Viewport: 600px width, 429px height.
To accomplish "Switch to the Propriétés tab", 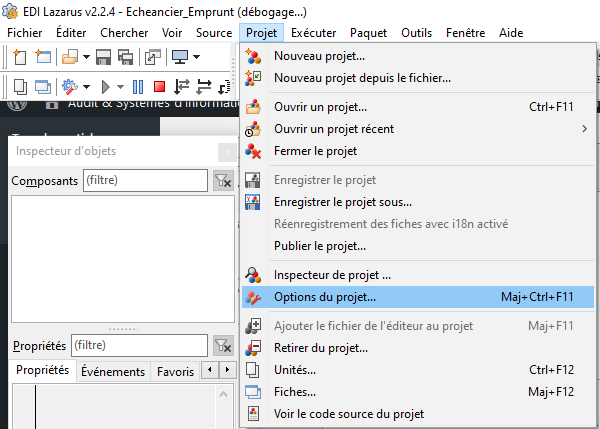I will pyautogui.click(x=42, y=370).
